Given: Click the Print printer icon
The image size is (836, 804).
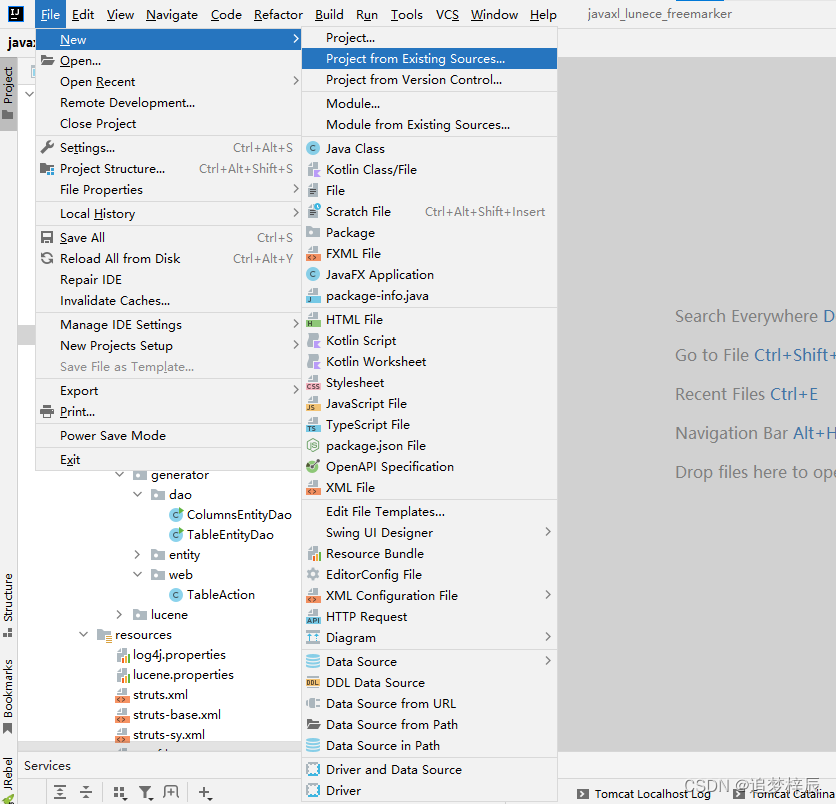Looking at the screenshot, I should [47, 412].
